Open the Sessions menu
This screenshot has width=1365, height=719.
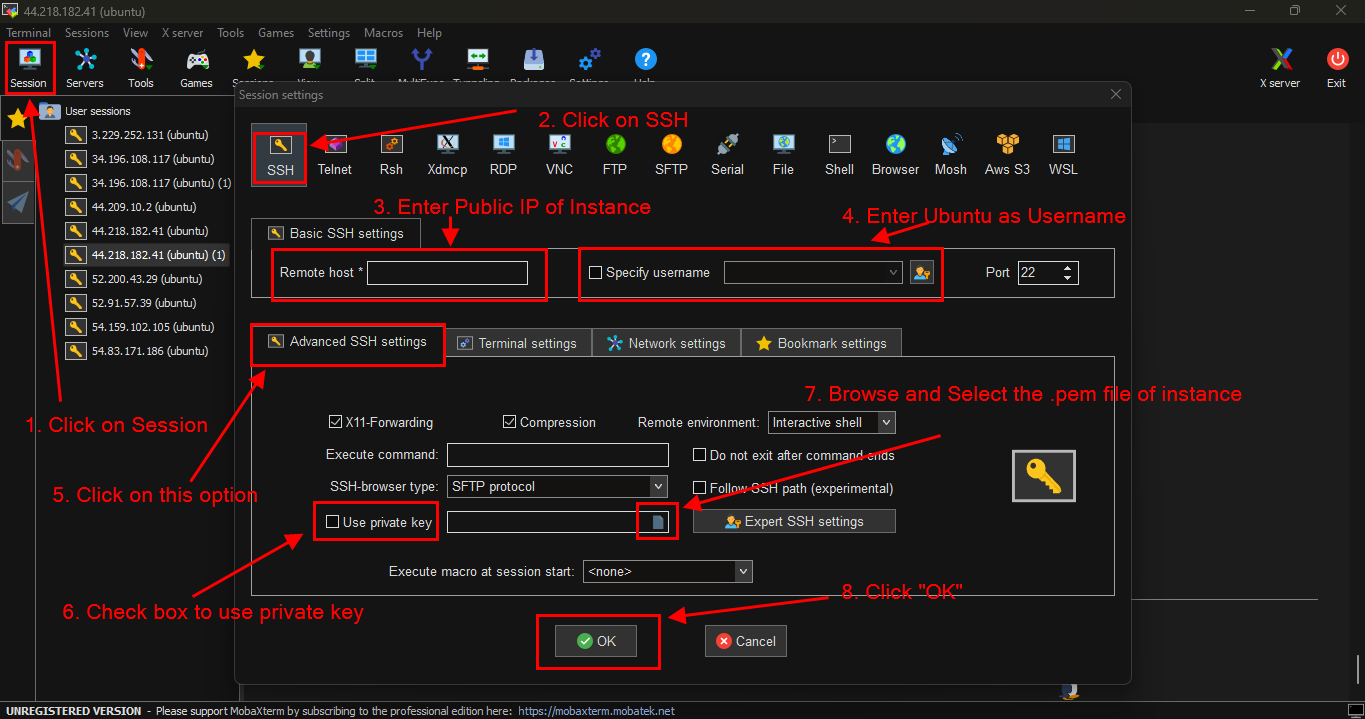87,33
